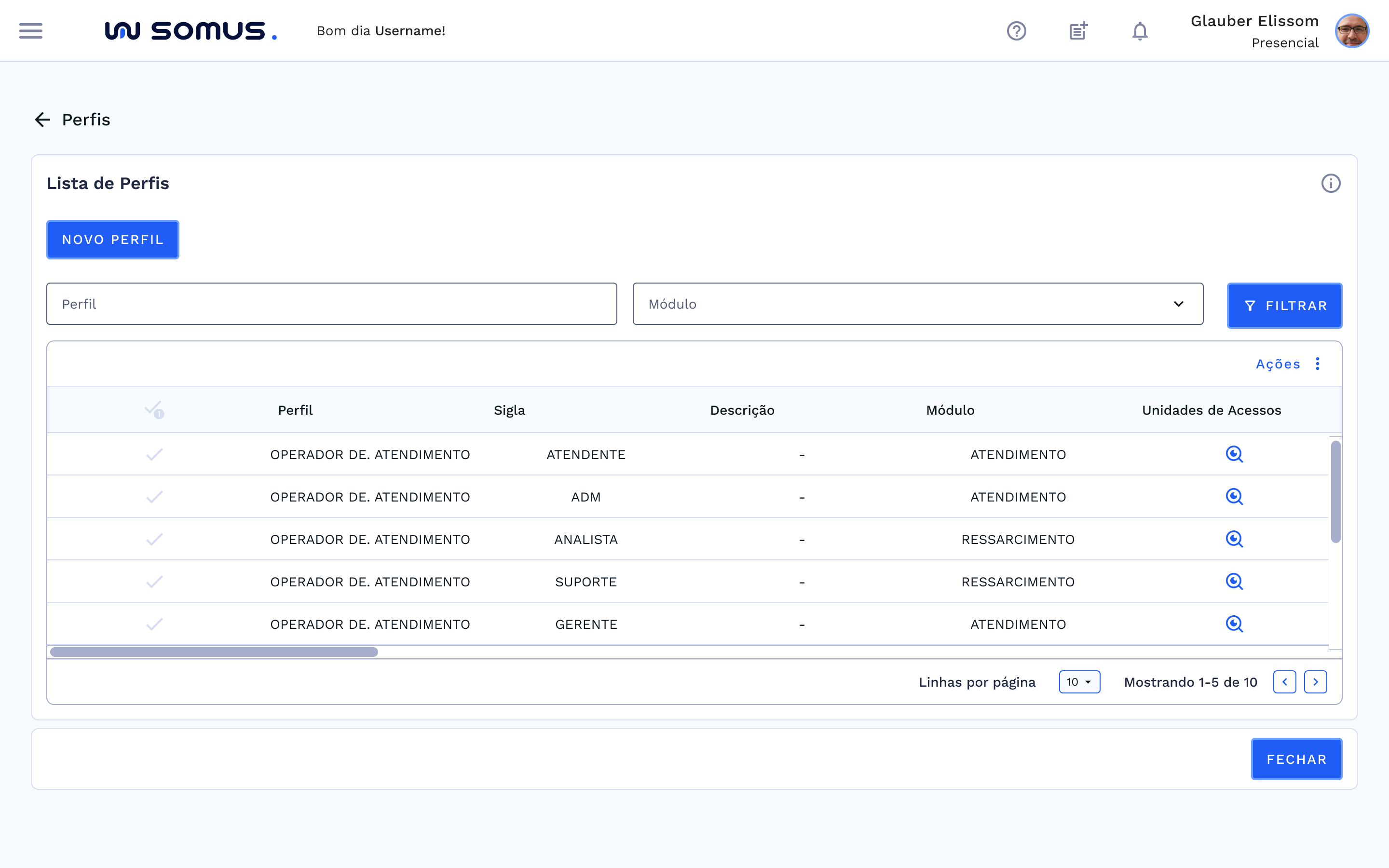Open Glauber Elissom user profile menu

pyautogui.click(x=1352, y=30)
